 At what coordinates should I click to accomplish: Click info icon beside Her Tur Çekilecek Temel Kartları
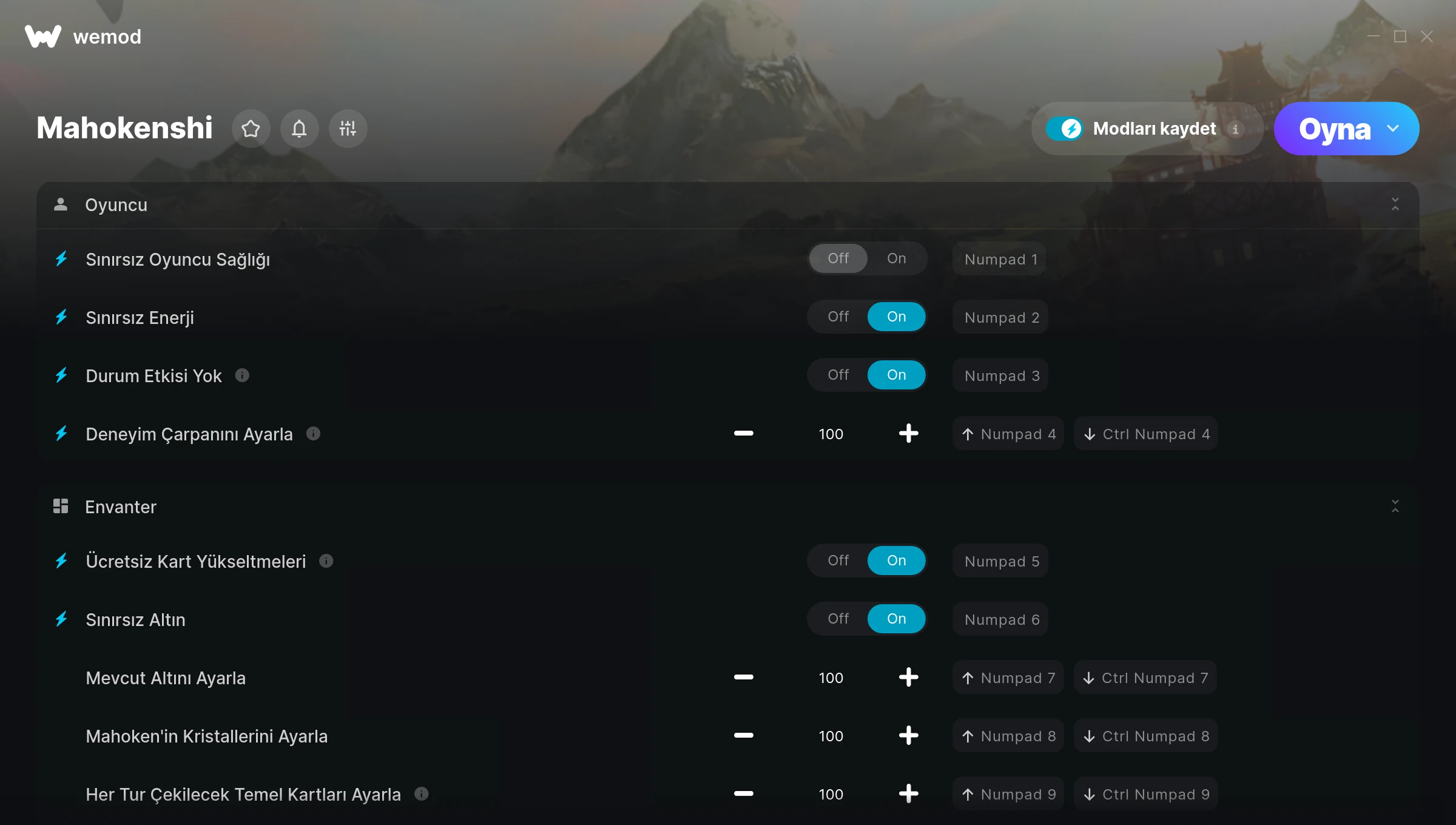[422, 794]
